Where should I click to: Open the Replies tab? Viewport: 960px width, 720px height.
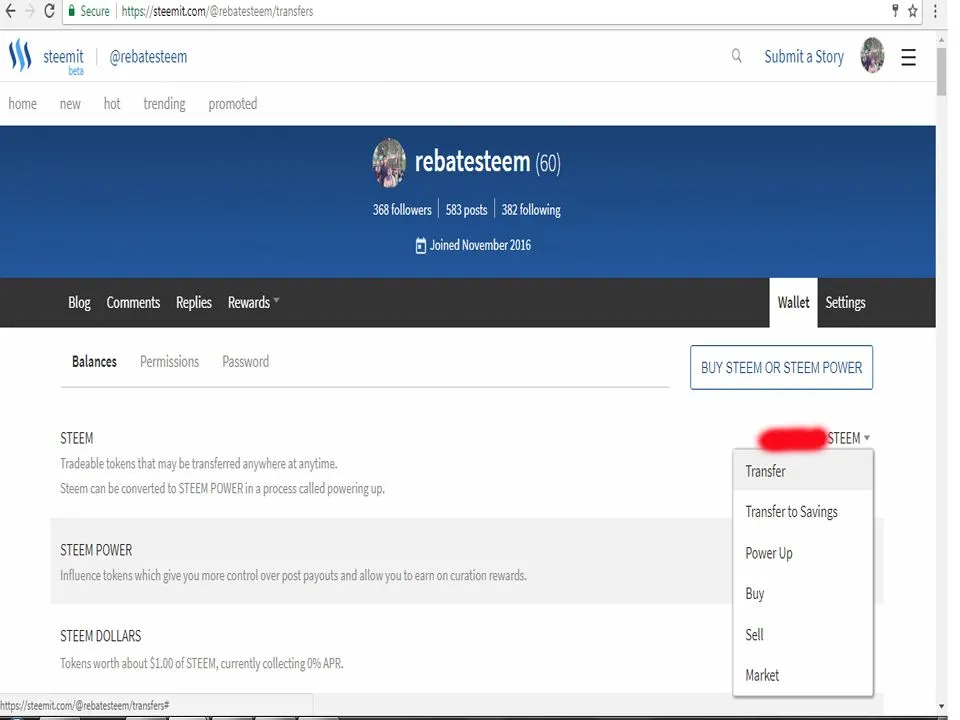pyautogui.click(x=193, y=302)
